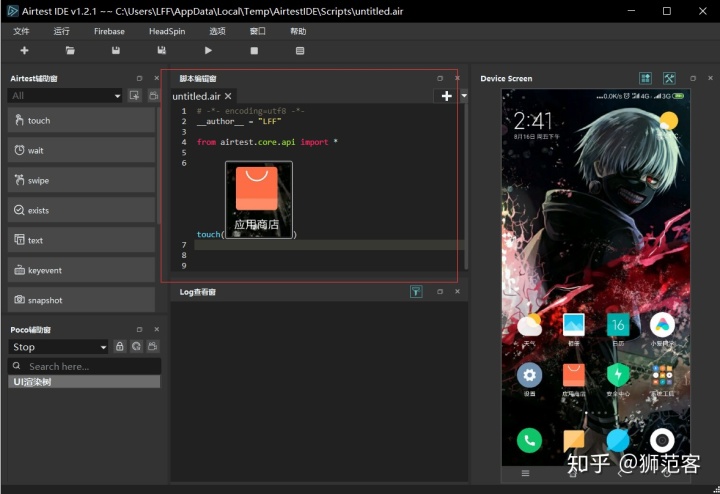Open the 文件 menu
Viewport: 720px width, 494px height.
[21, 31]
